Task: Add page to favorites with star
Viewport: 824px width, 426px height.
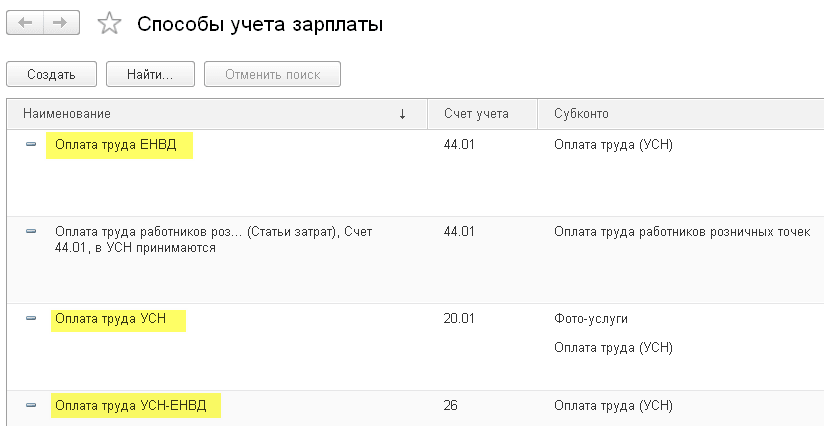Action: 109,23
